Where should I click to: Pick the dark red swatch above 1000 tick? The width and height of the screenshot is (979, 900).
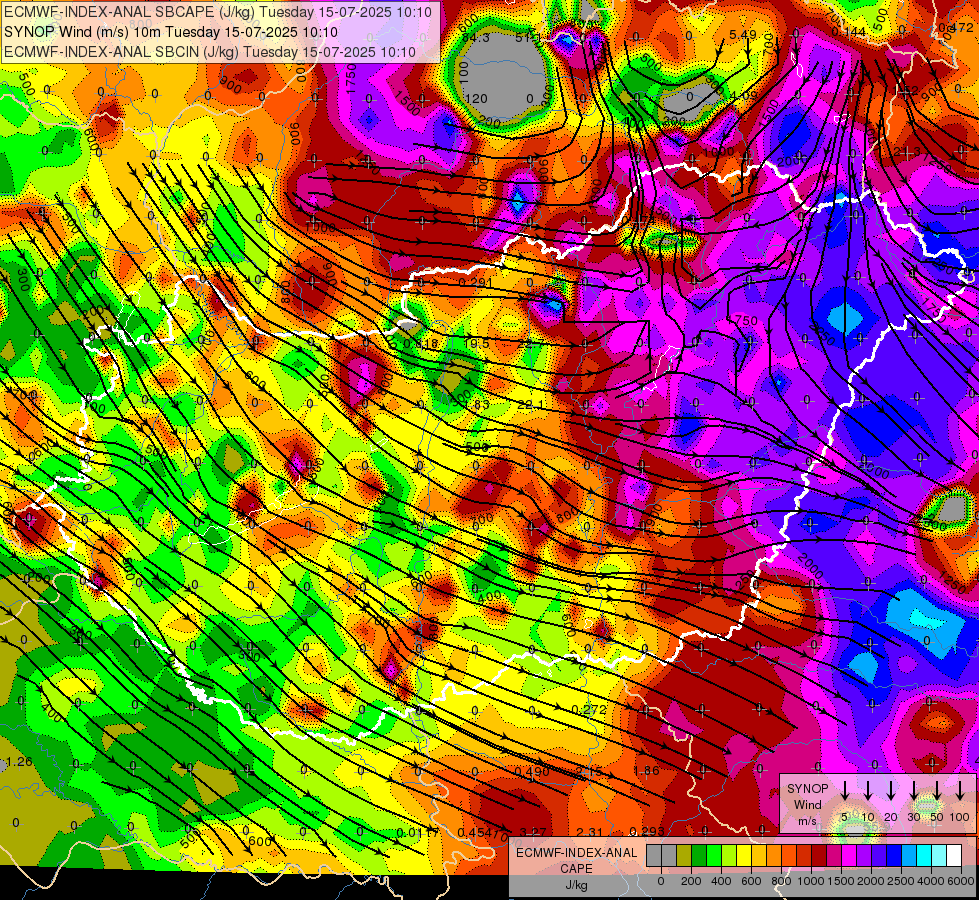coord(819,856)
